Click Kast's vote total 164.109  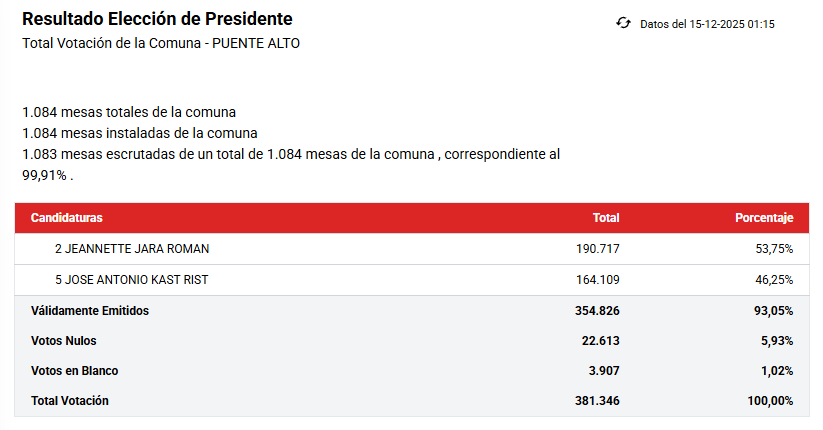point(598,280)
